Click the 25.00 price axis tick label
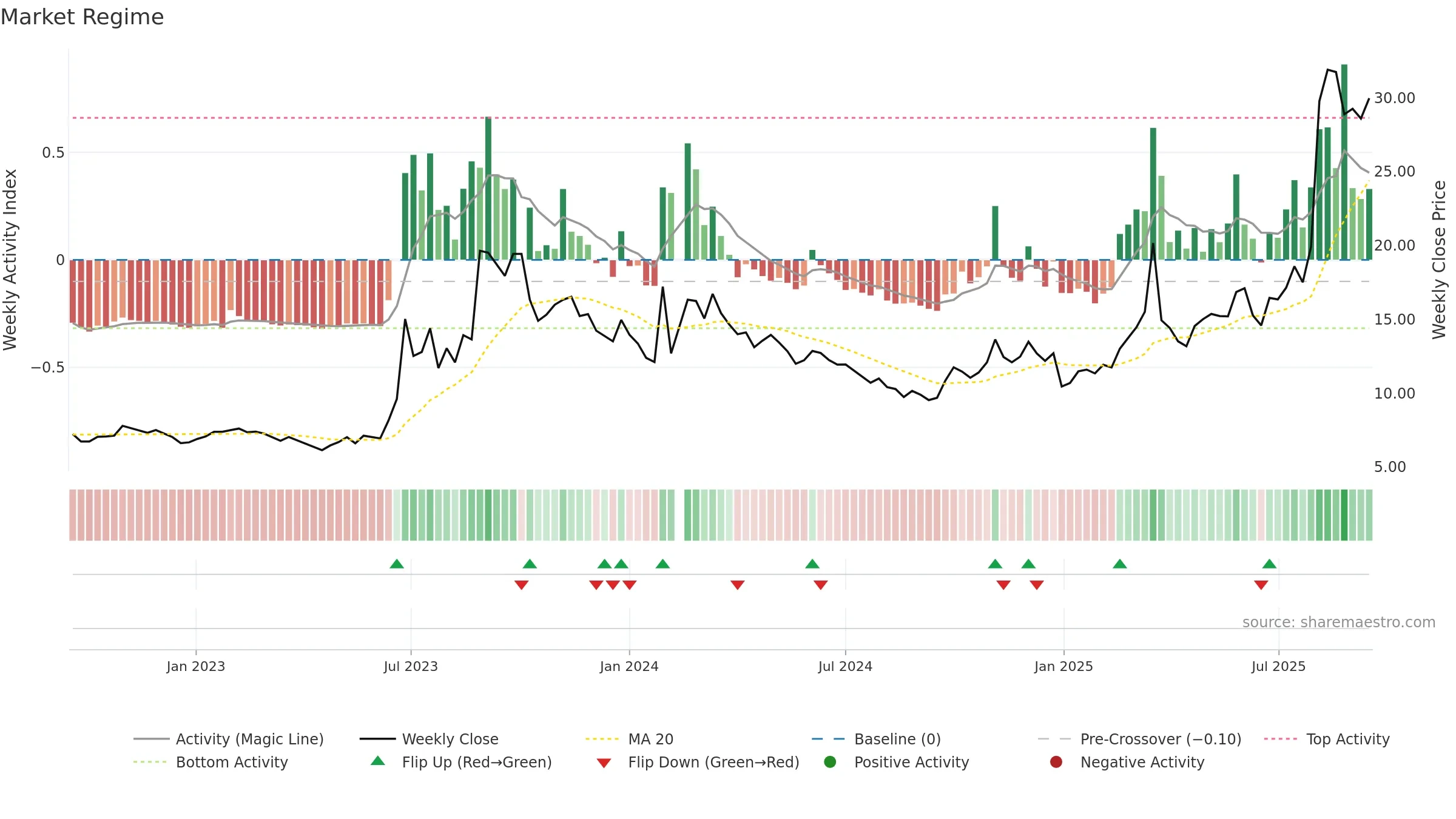Image resolution: width=1456 pixels, height=819 pixels. click(x=1394, y=171)
